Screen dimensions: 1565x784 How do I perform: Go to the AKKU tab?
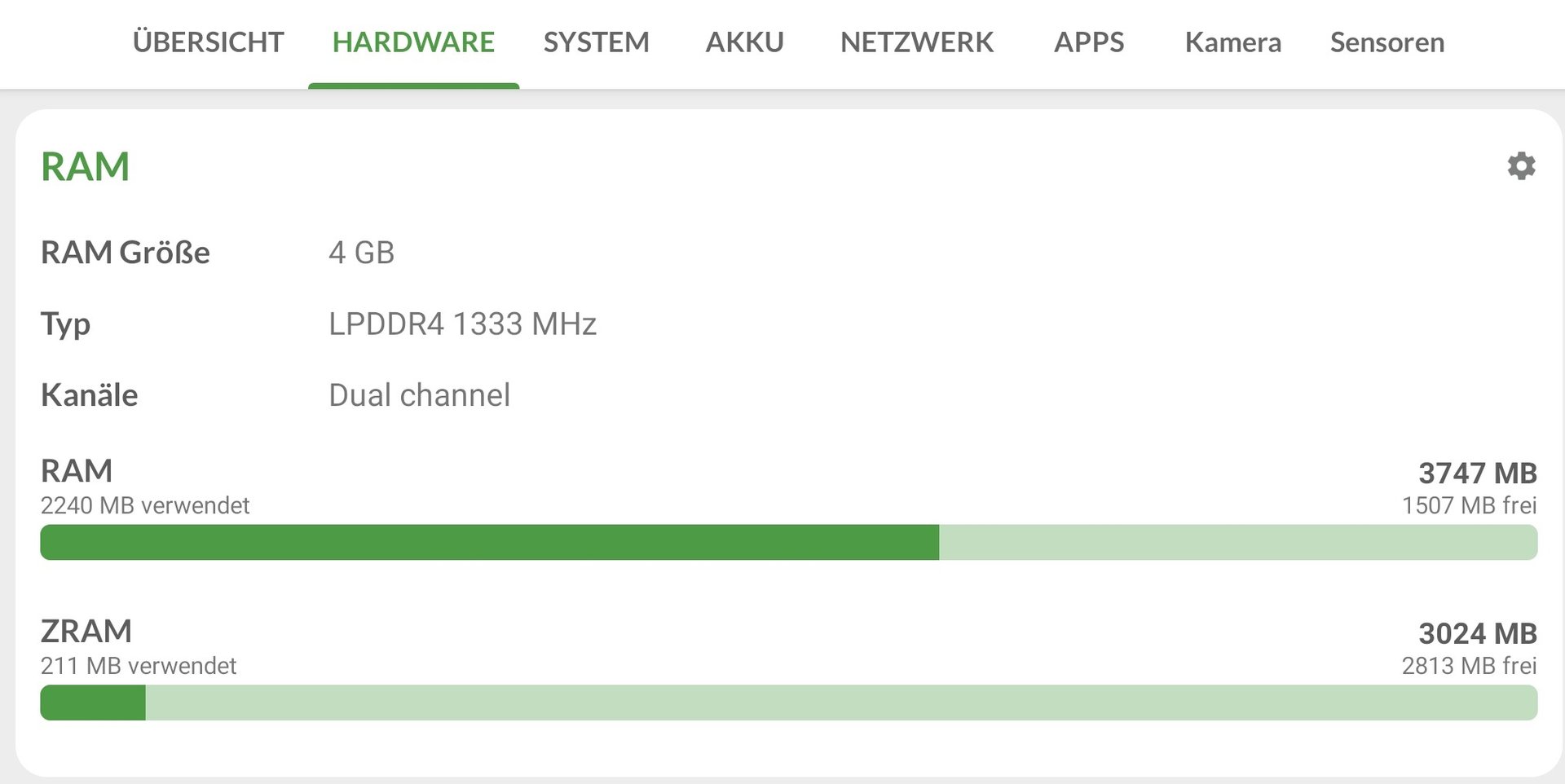point(745,42)
